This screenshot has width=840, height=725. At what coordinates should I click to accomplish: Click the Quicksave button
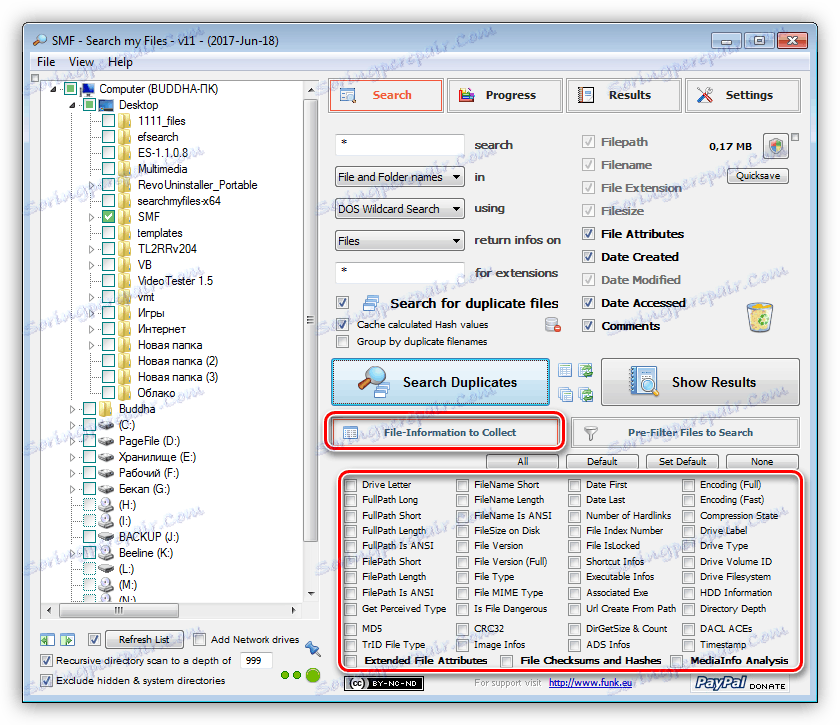tap(758, 176)
